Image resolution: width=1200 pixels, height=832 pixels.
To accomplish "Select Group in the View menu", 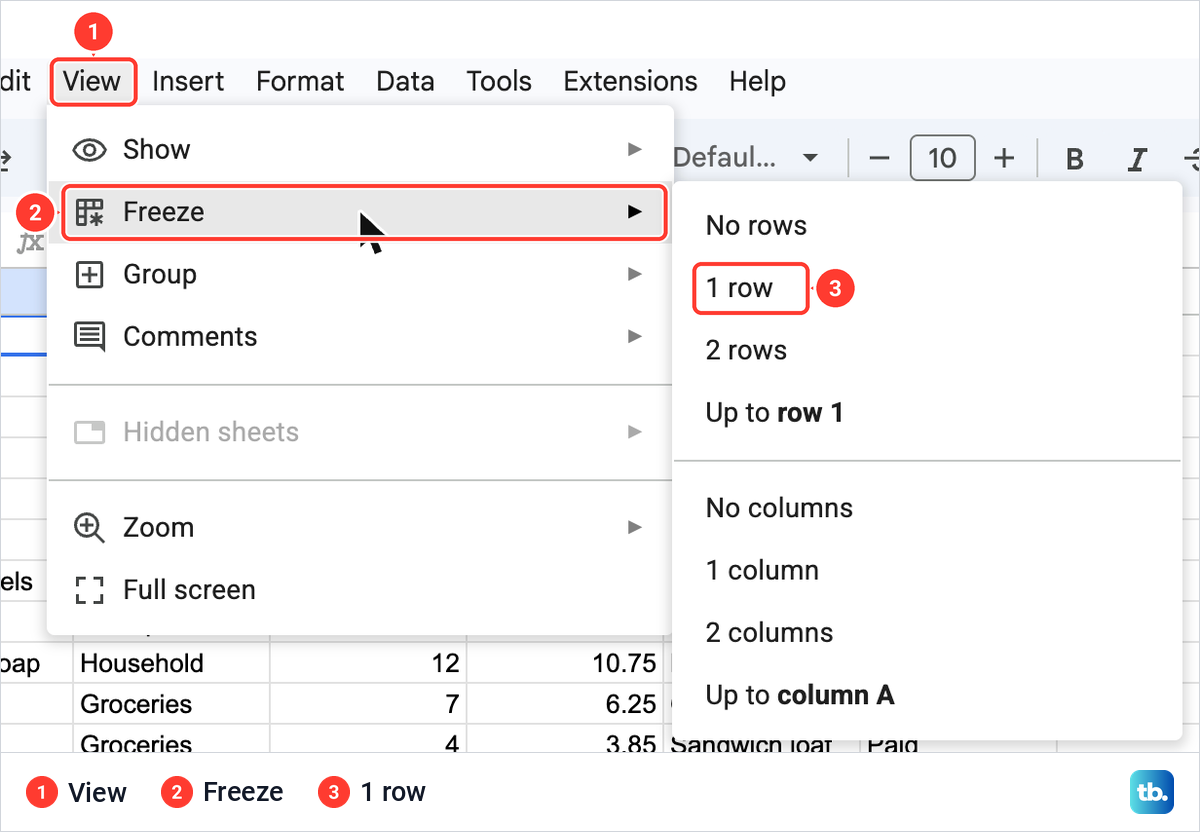I will coord(360,274).
